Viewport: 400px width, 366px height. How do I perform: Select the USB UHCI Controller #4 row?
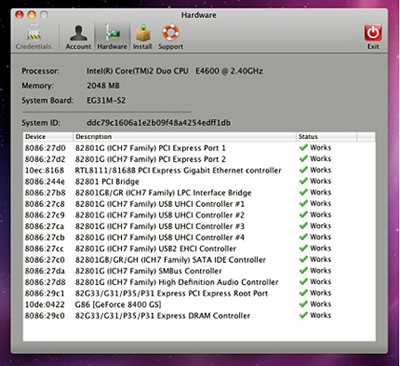pos(199,237)
